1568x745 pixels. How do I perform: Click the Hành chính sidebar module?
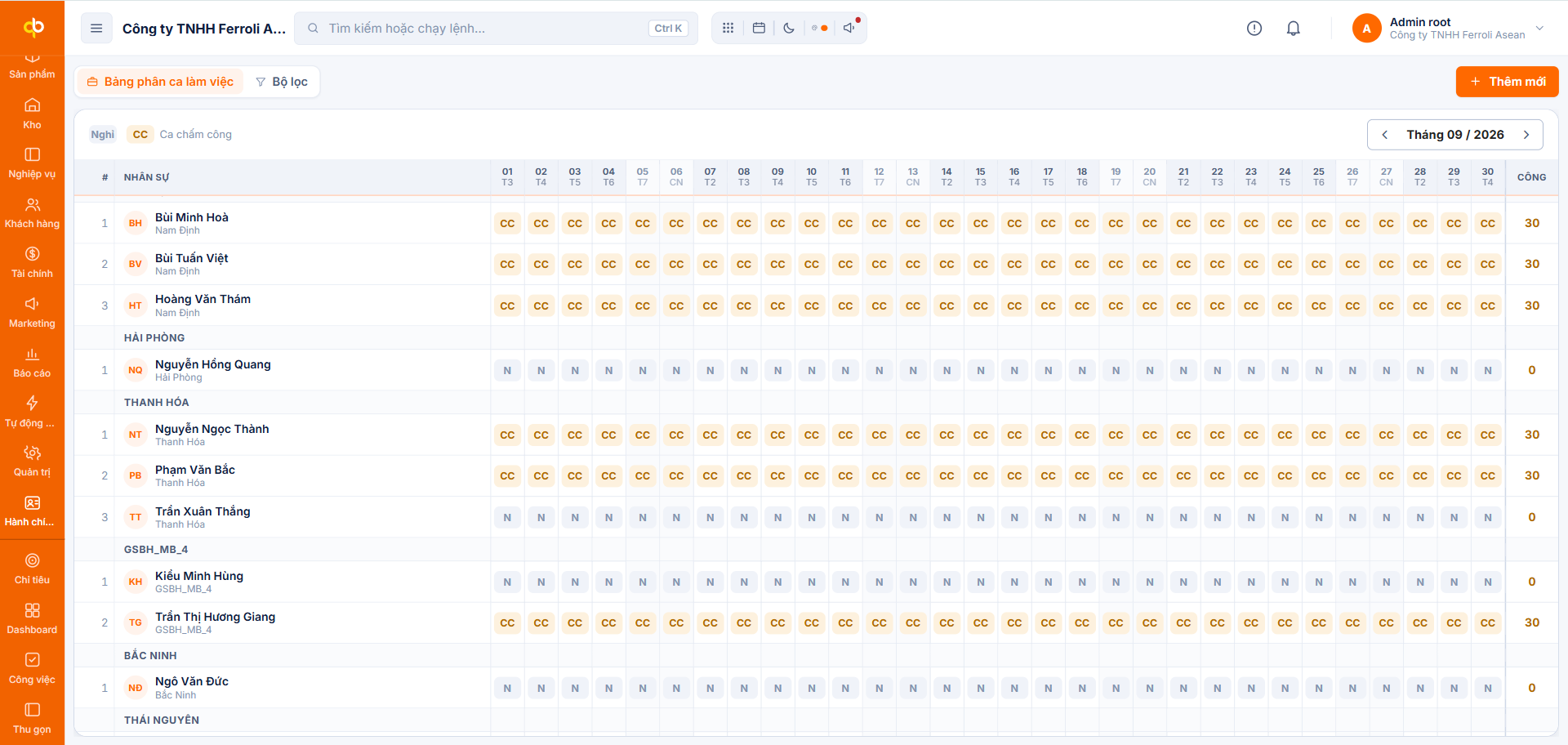(x=32, y=511)
